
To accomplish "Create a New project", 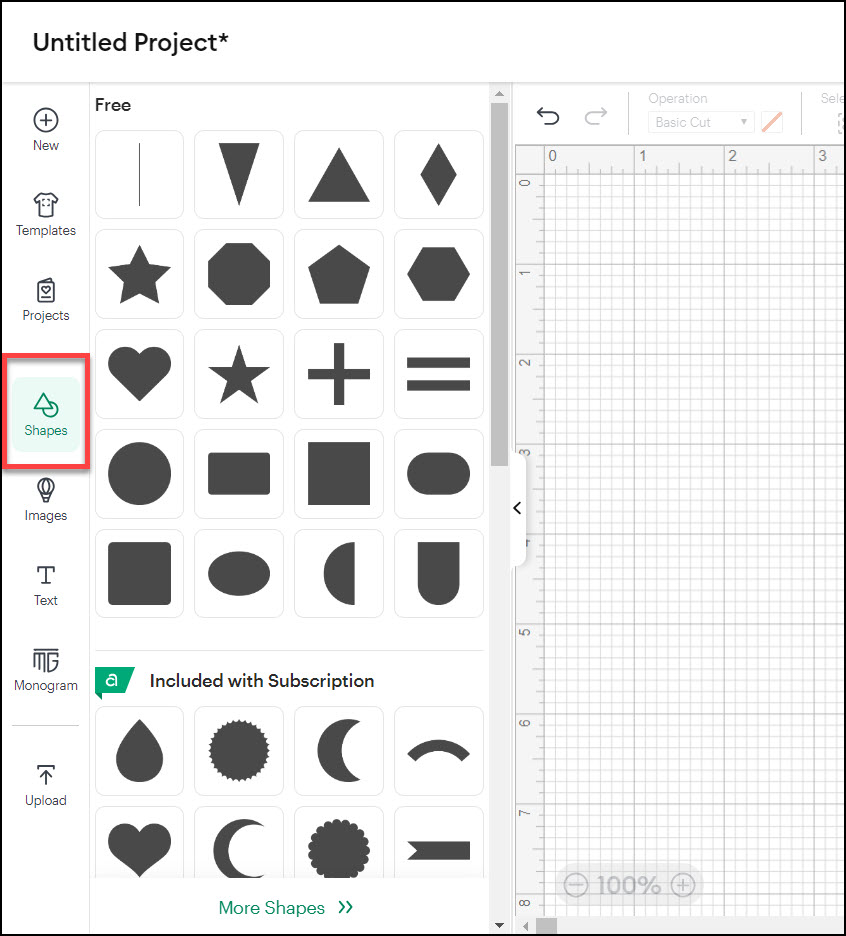I will tap(45, 128).
